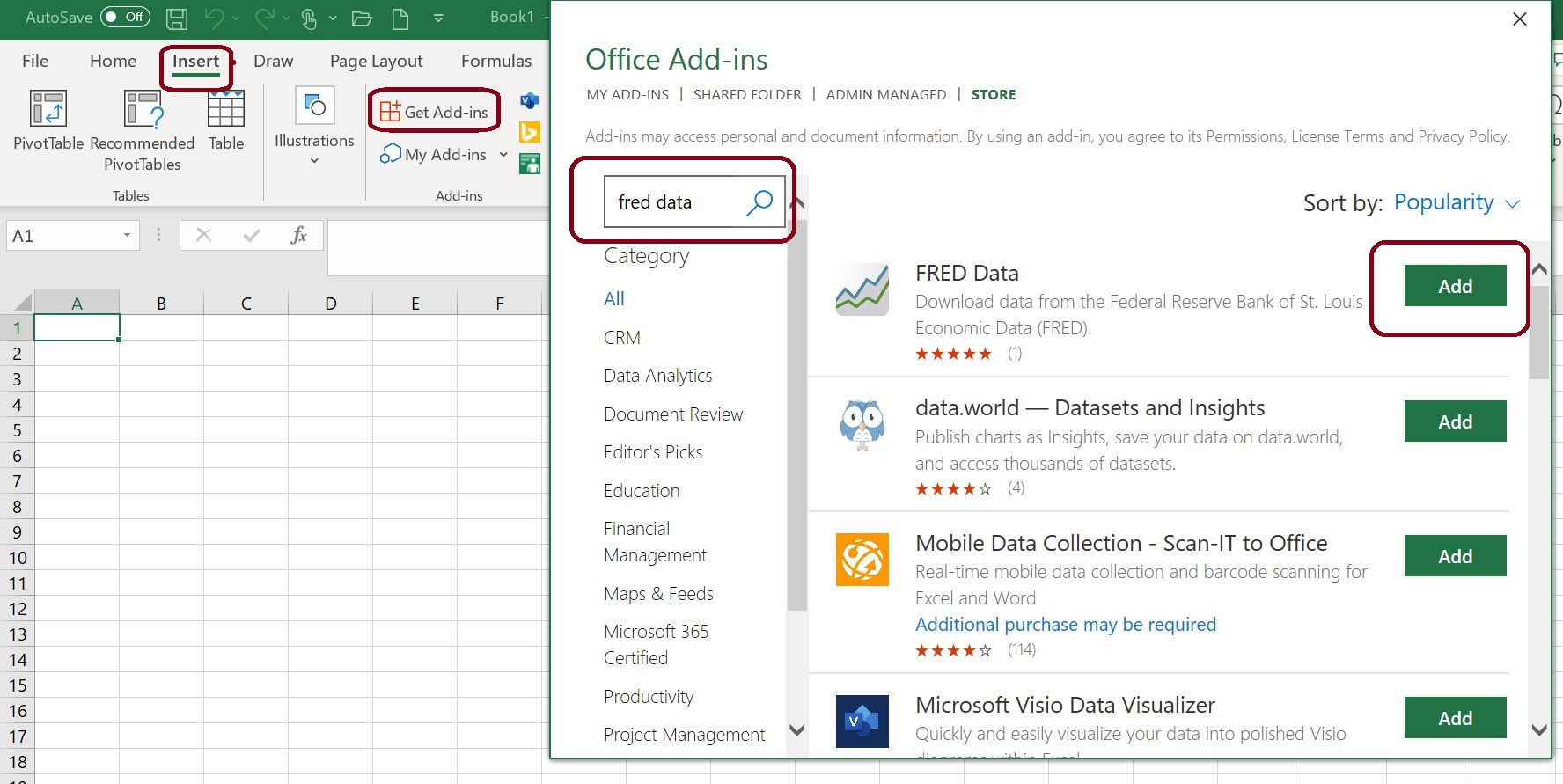The image size is (1563, 784).
Task: Select the Project Management category
Action: coord(685,735)
